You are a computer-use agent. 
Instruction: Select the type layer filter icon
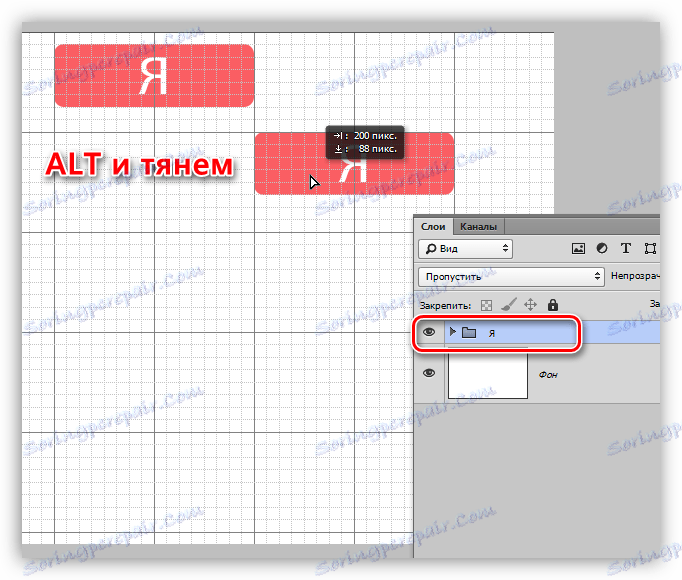(x=626, y=248)
